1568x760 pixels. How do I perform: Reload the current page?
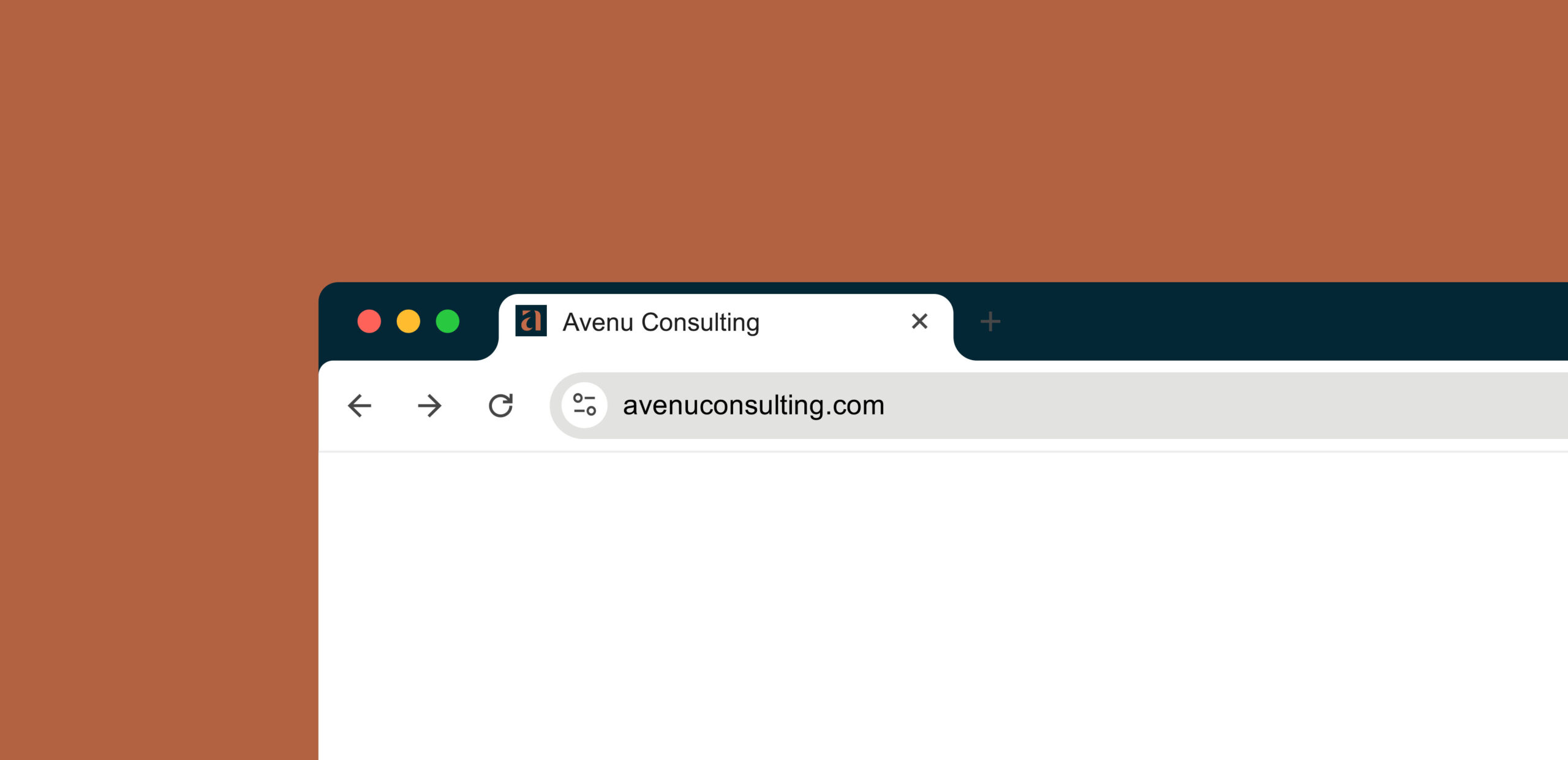[500, 405]
